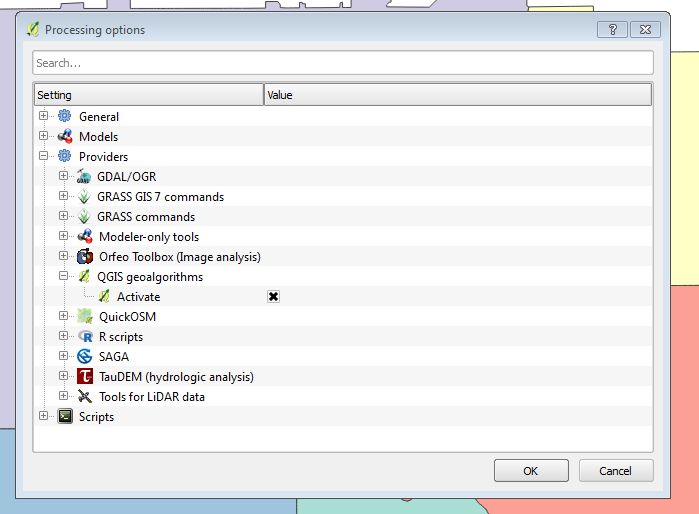The height and width of the screenshot is (514, 699).
Task: Click the Search field
Action: tap(343, 63)
